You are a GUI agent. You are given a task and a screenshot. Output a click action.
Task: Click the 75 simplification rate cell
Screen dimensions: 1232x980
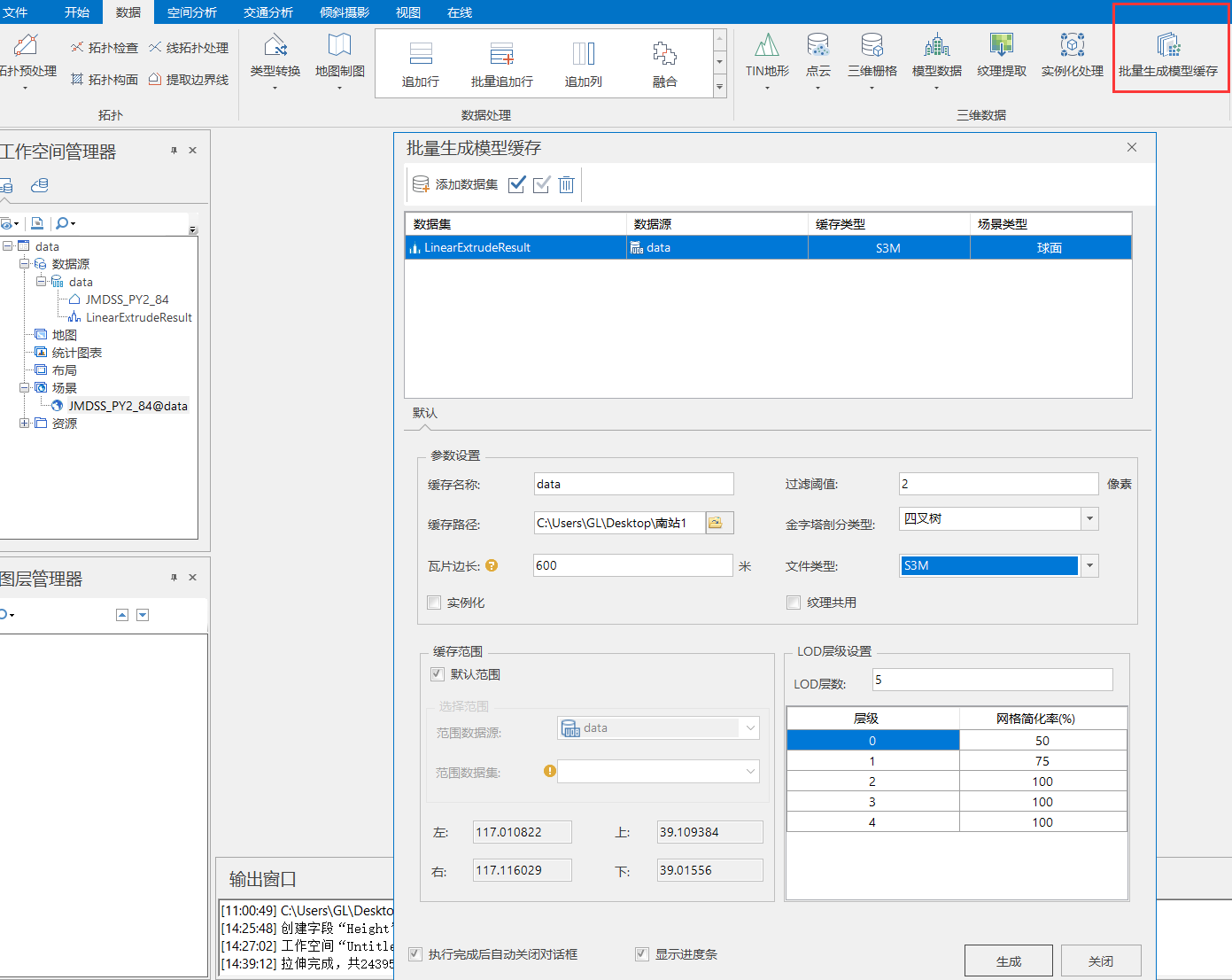pyautogui.click(x=1042, y=761)
